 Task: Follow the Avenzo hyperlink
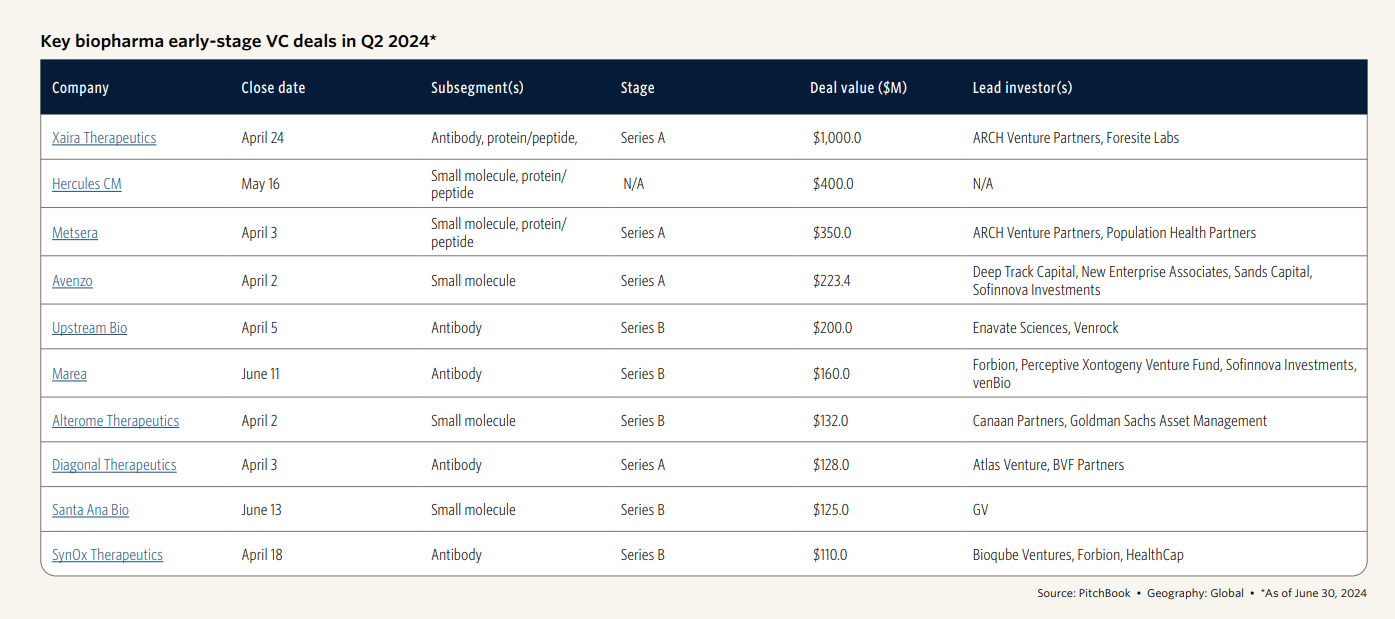tap(72, 281)
